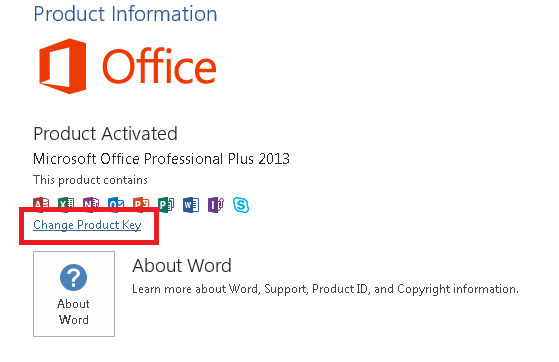559x362 pixels.
Task: Click the About Word button label
Action: pos(74,312)
